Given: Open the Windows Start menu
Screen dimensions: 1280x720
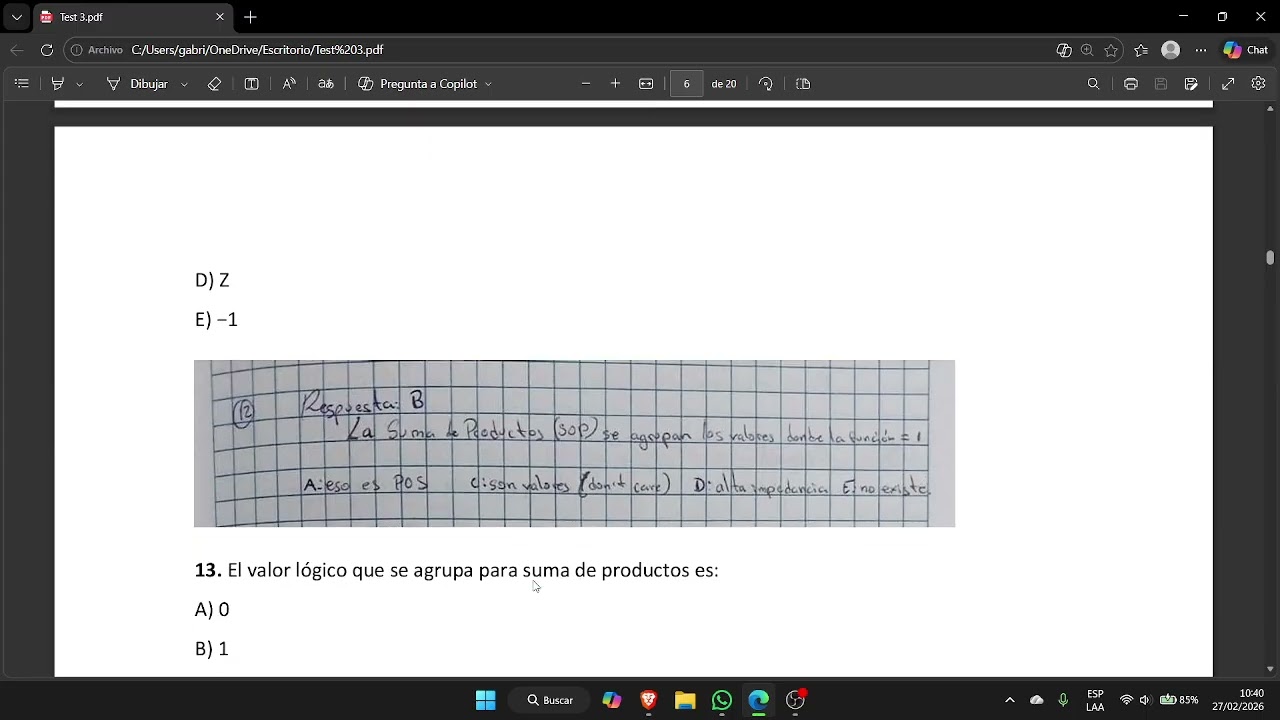Looking at the screenshot, I should pyautogui.click(x=486, y=700).
